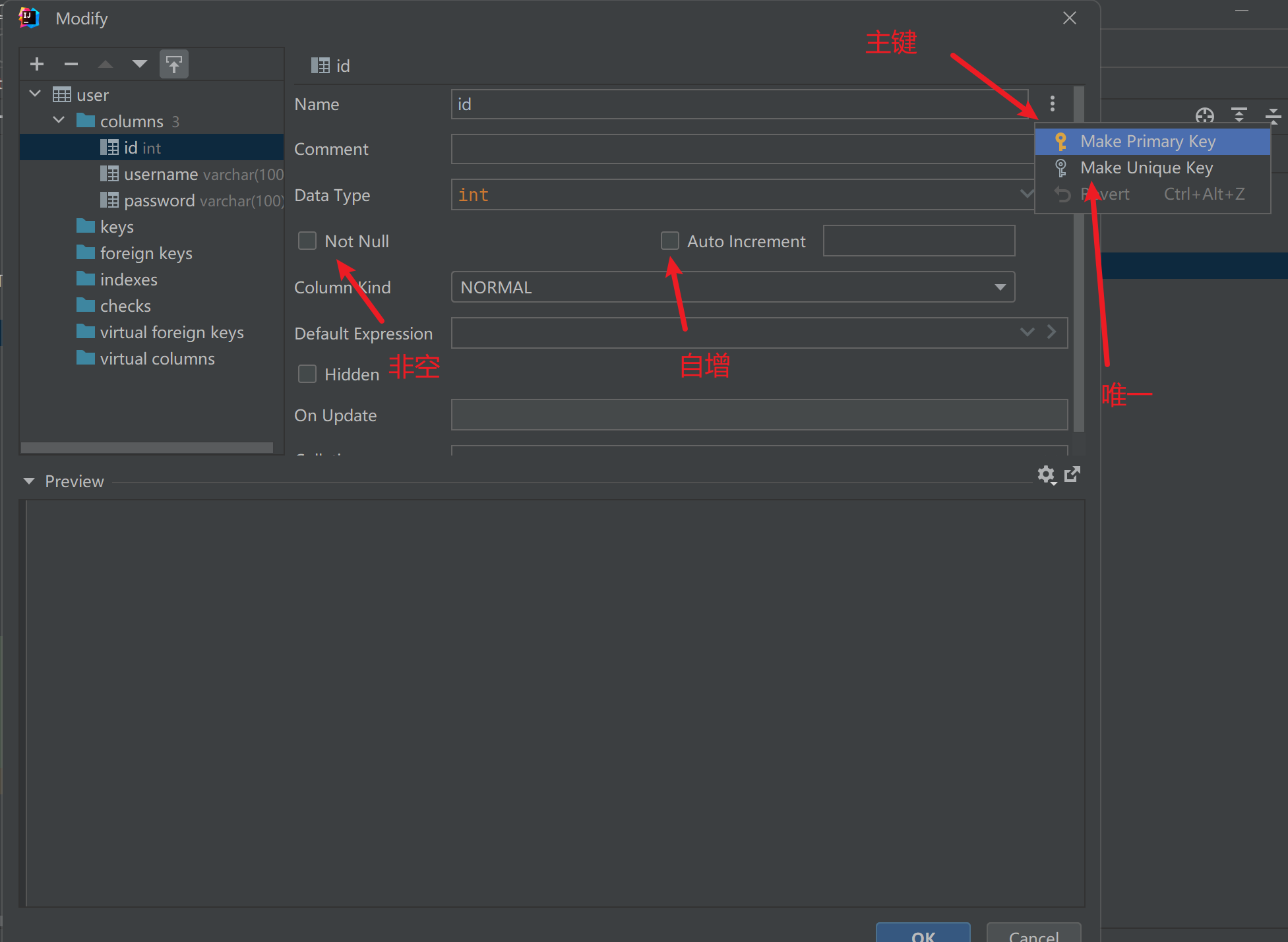Click the collapse-all icon in top right corner

tap(1273, 115)
